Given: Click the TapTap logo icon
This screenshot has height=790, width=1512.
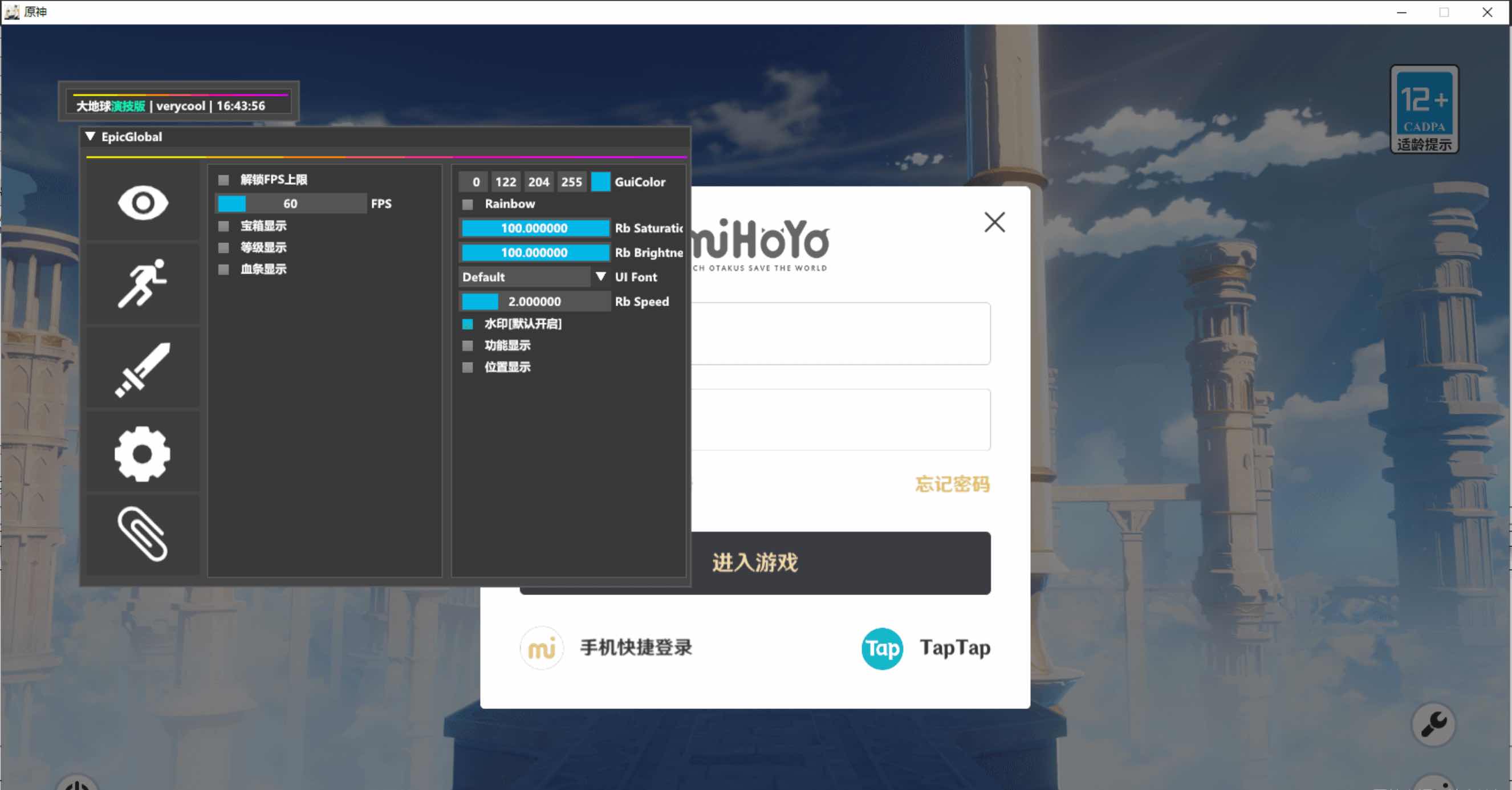Looking at the screenshot, I should click(882, 649).
